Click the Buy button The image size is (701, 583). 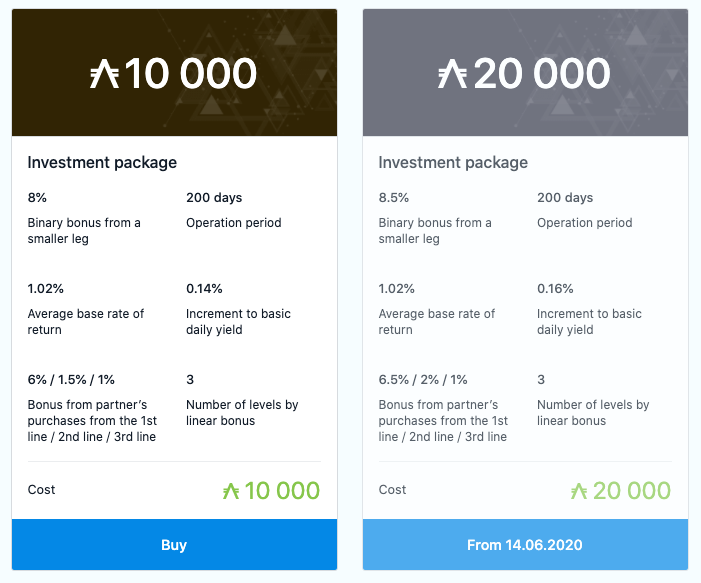174,545
